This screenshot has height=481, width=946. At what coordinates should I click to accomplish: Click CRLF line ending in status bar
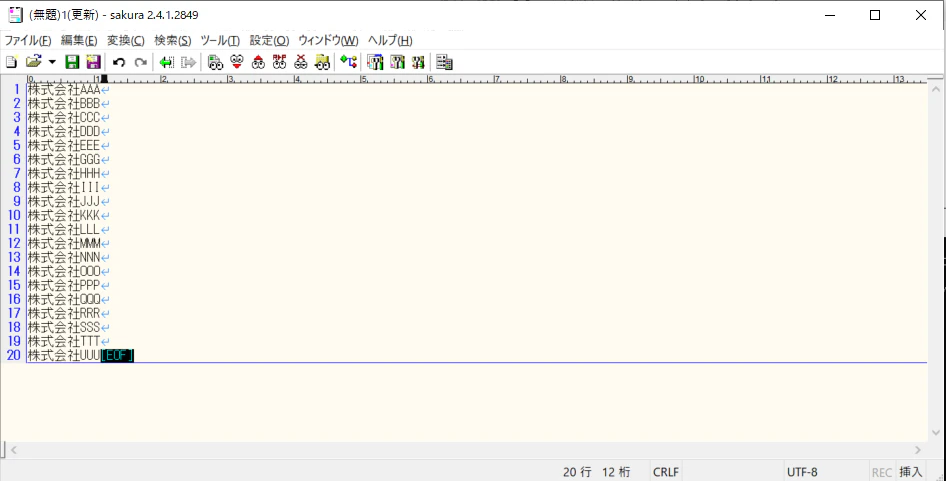click(665, 472)
